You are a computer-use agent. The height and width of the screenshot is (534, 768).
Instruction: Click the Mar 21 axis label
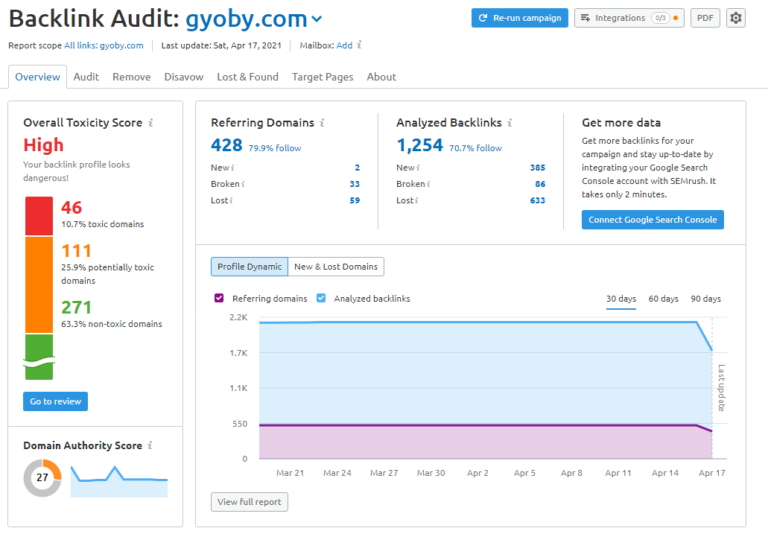290,473
